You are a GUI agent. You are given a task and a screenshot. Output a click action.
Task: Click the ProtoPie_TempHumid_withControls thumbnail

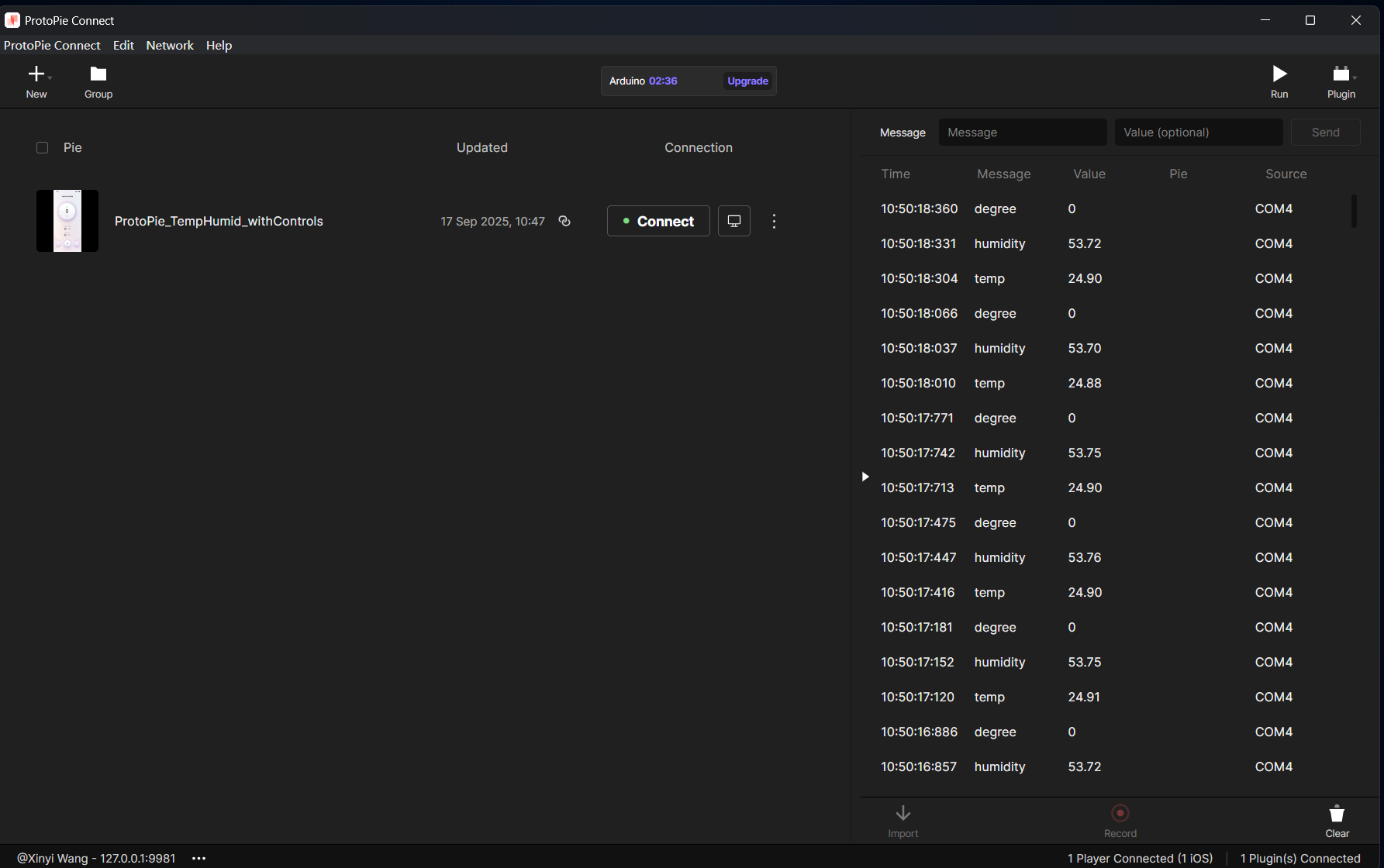(x=67, y=221)
